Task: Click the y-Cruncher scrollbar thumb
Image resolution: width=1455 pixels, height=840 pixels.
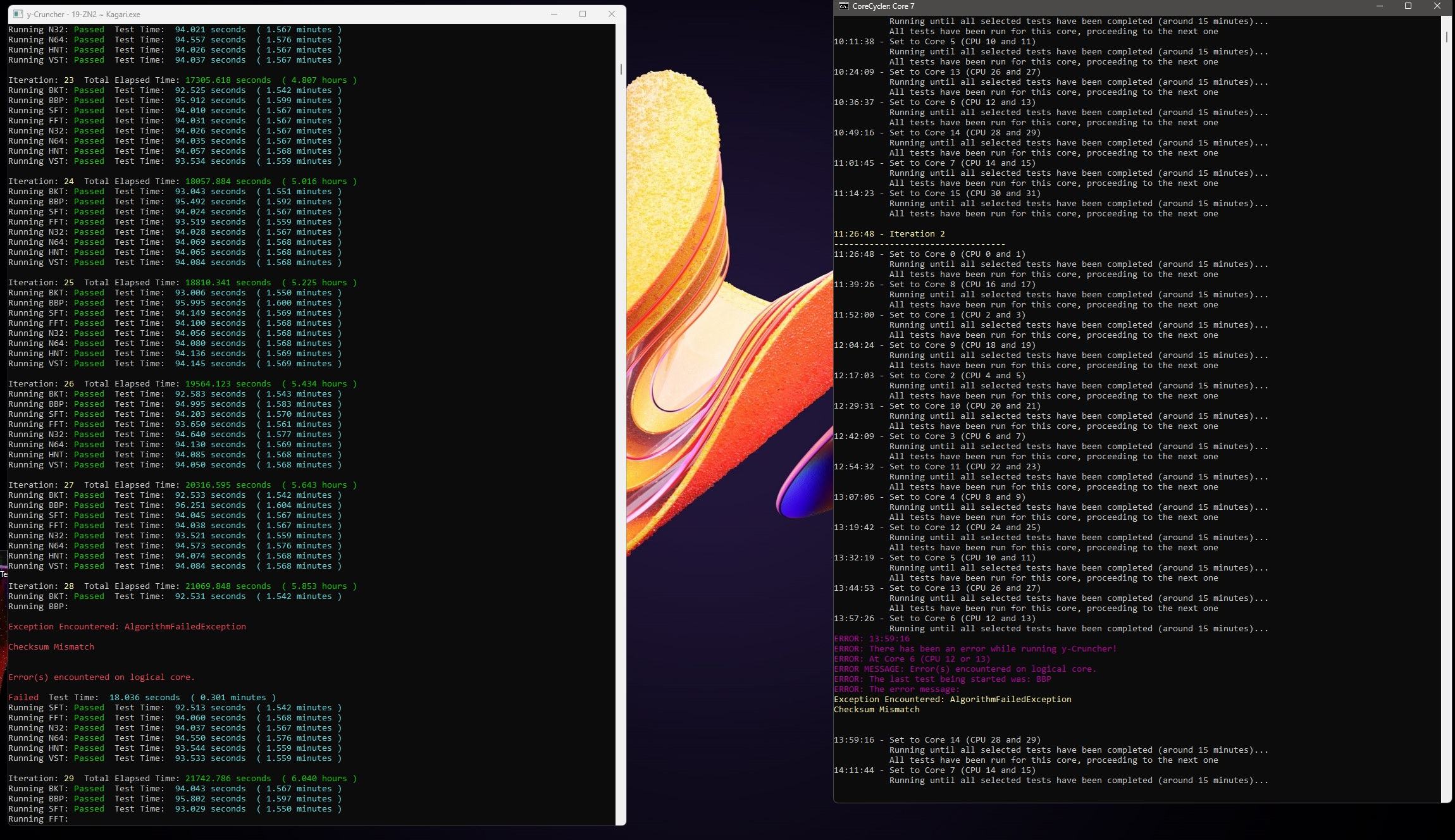Action: [x=621, y=69]
